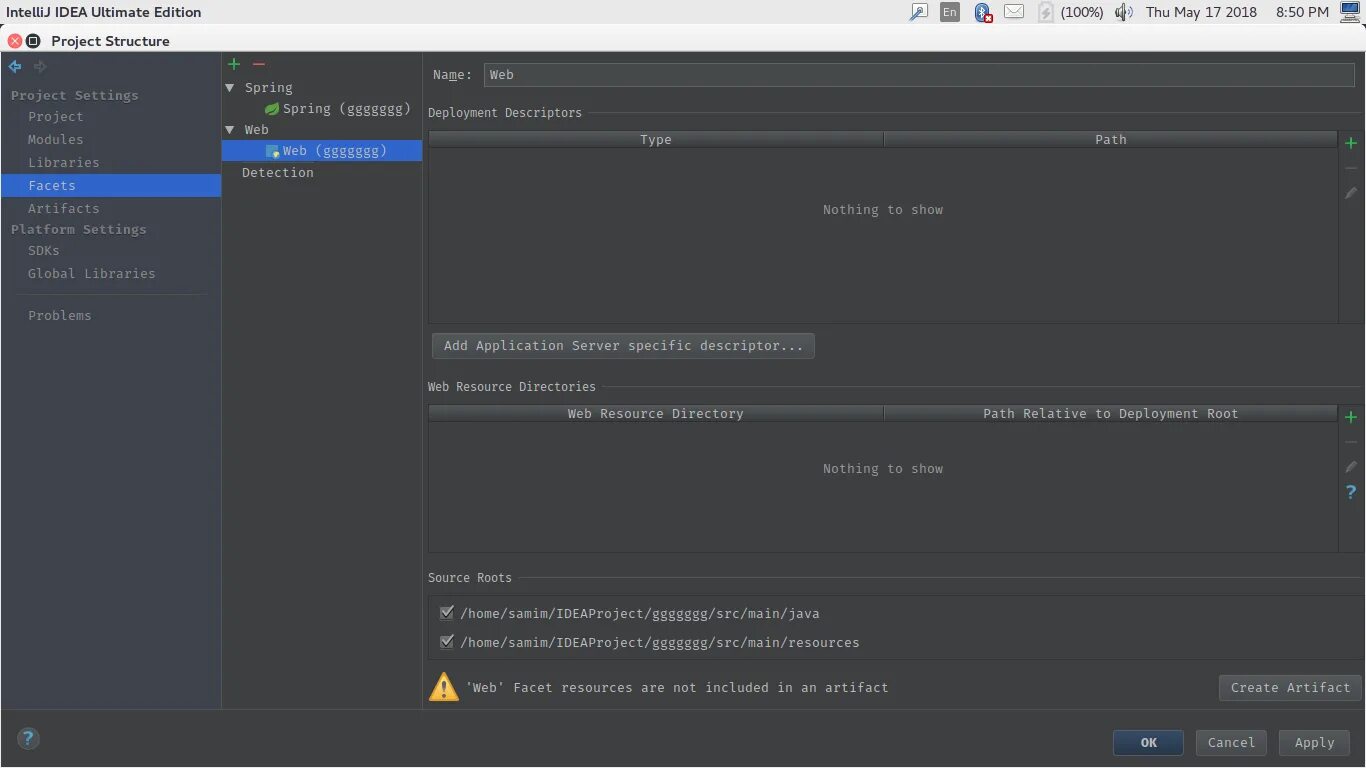Screen dimensions: 1366x768
Task: Focus the facet Name input field
Action: point(919,75)
